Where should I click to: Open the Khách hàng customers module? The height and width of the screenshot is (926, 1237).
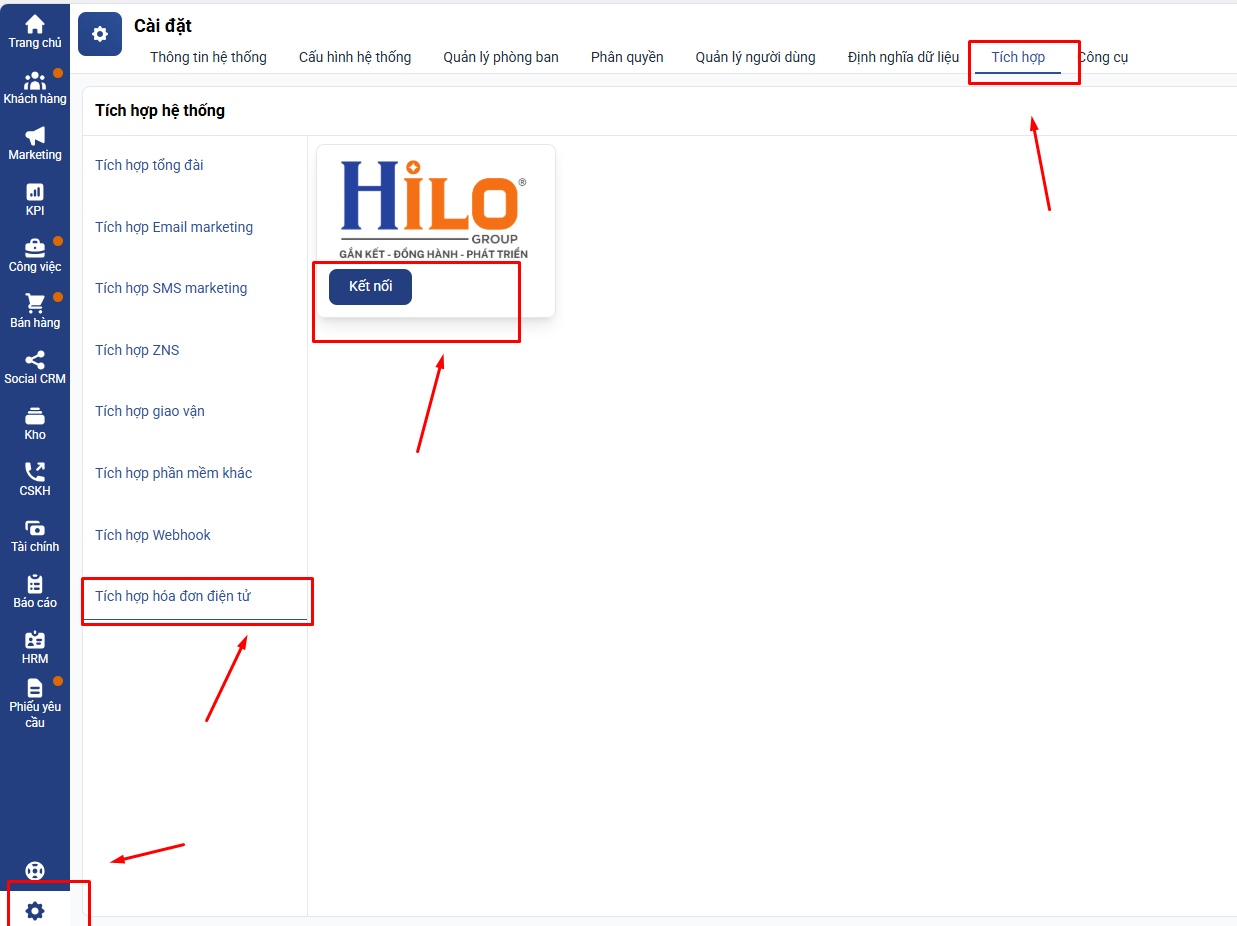(x=35, y=87)
